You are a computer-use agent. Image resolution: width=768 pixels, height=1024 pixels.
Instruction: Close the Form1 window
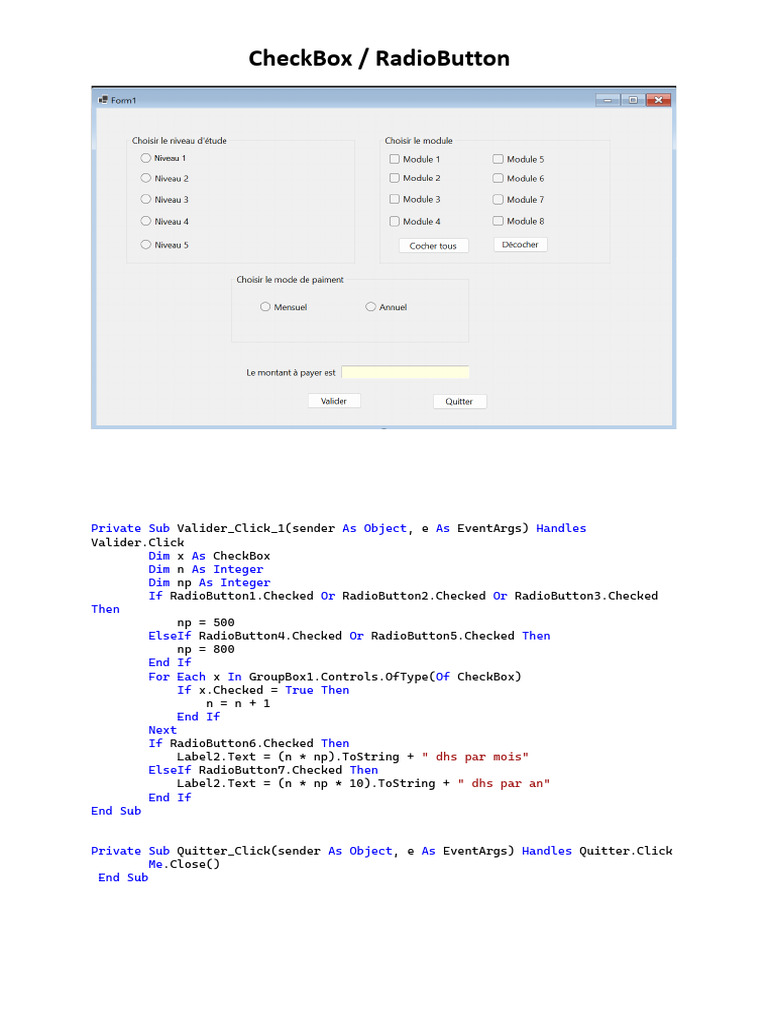coord(658,100)
